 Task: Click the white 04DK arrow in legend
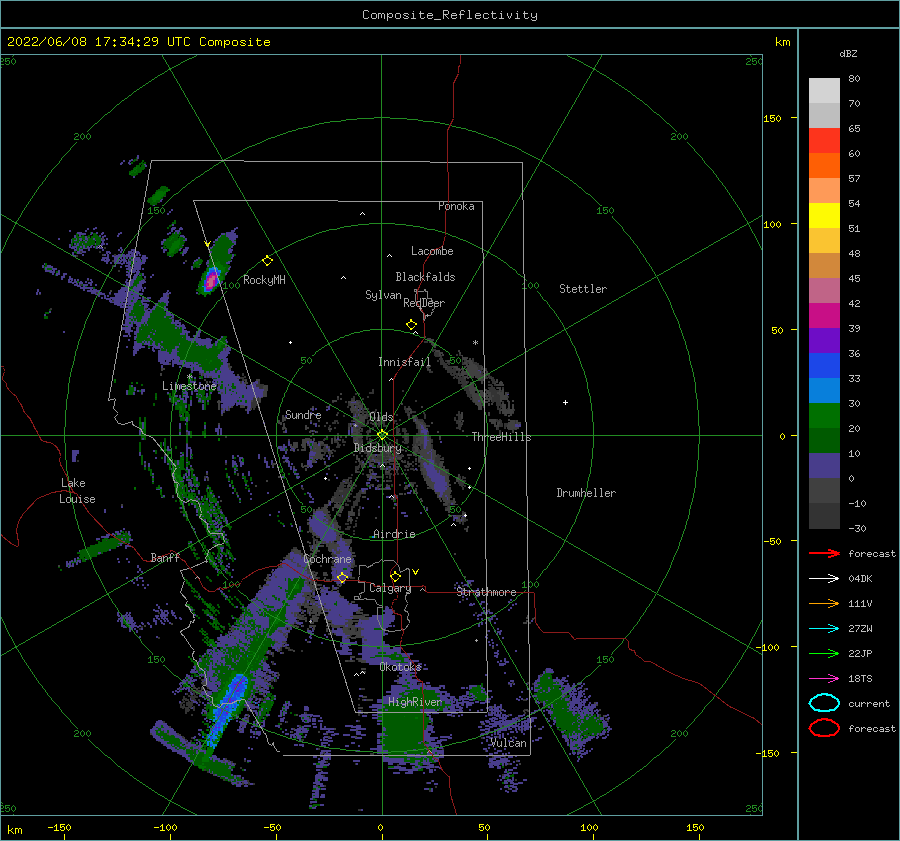[824, 578]
